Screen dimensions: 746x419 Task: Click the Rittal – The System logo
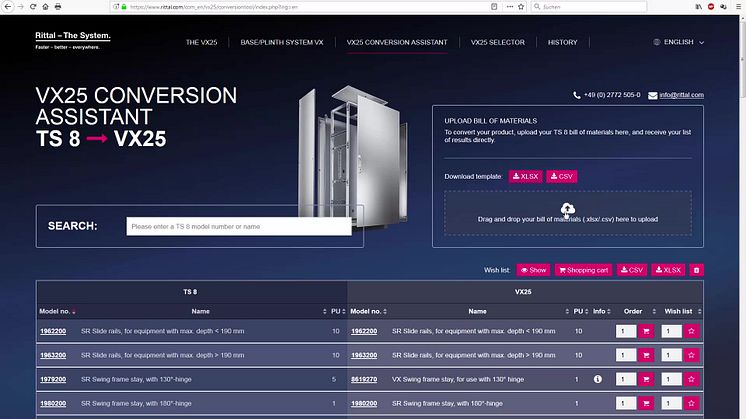[x=72, y=40]
